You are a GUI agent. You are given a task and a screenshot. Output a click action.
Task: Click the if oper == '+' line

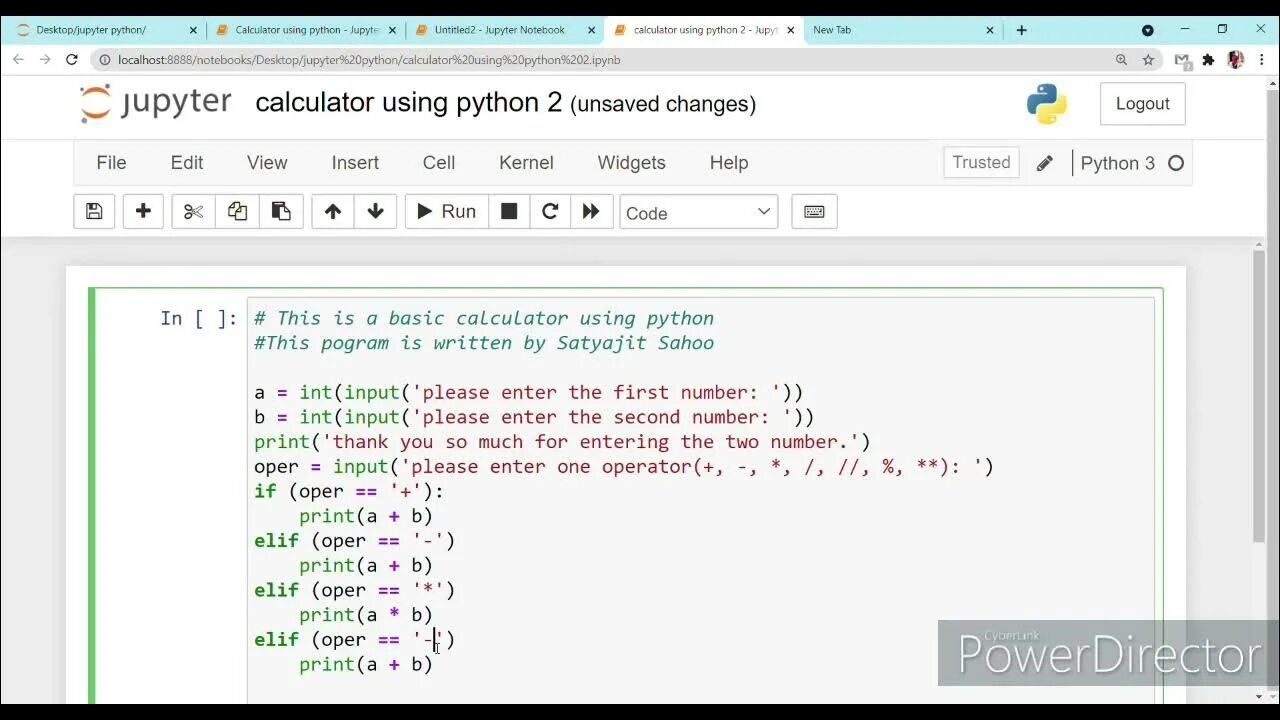348,491
